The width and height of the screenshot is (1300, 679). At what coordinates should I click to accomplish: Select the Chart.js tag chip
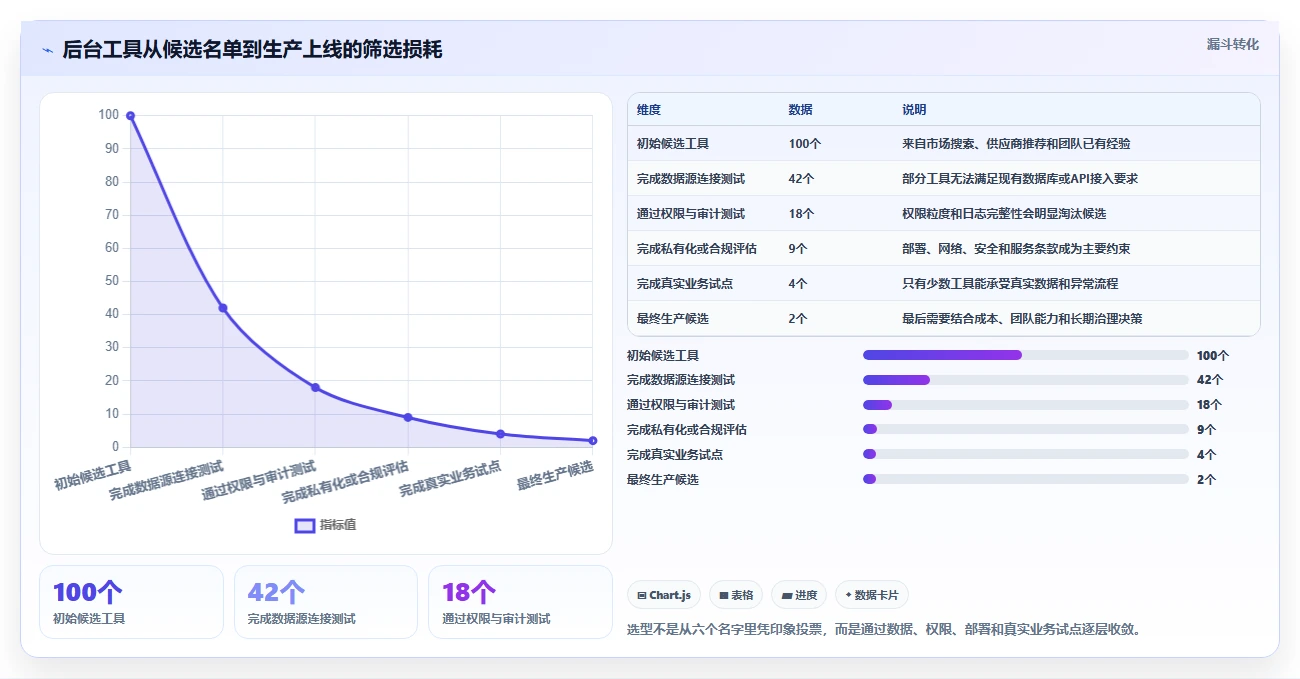pyautogui.click(x=664, y=595)
